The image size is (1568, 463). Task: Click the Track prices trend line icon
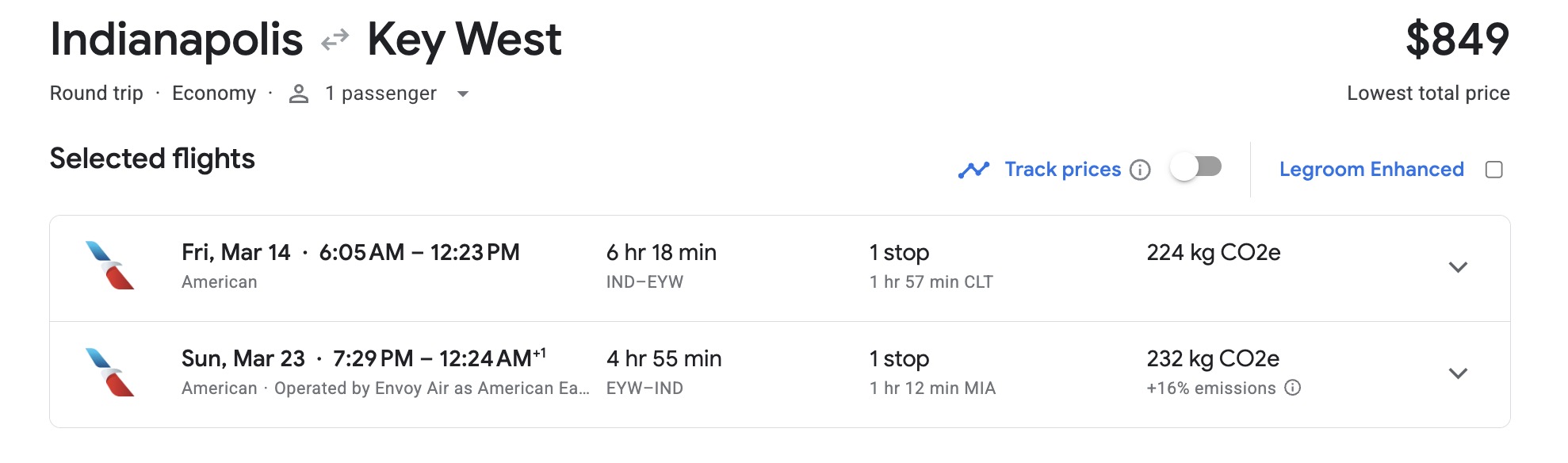(x=973, y=170)
